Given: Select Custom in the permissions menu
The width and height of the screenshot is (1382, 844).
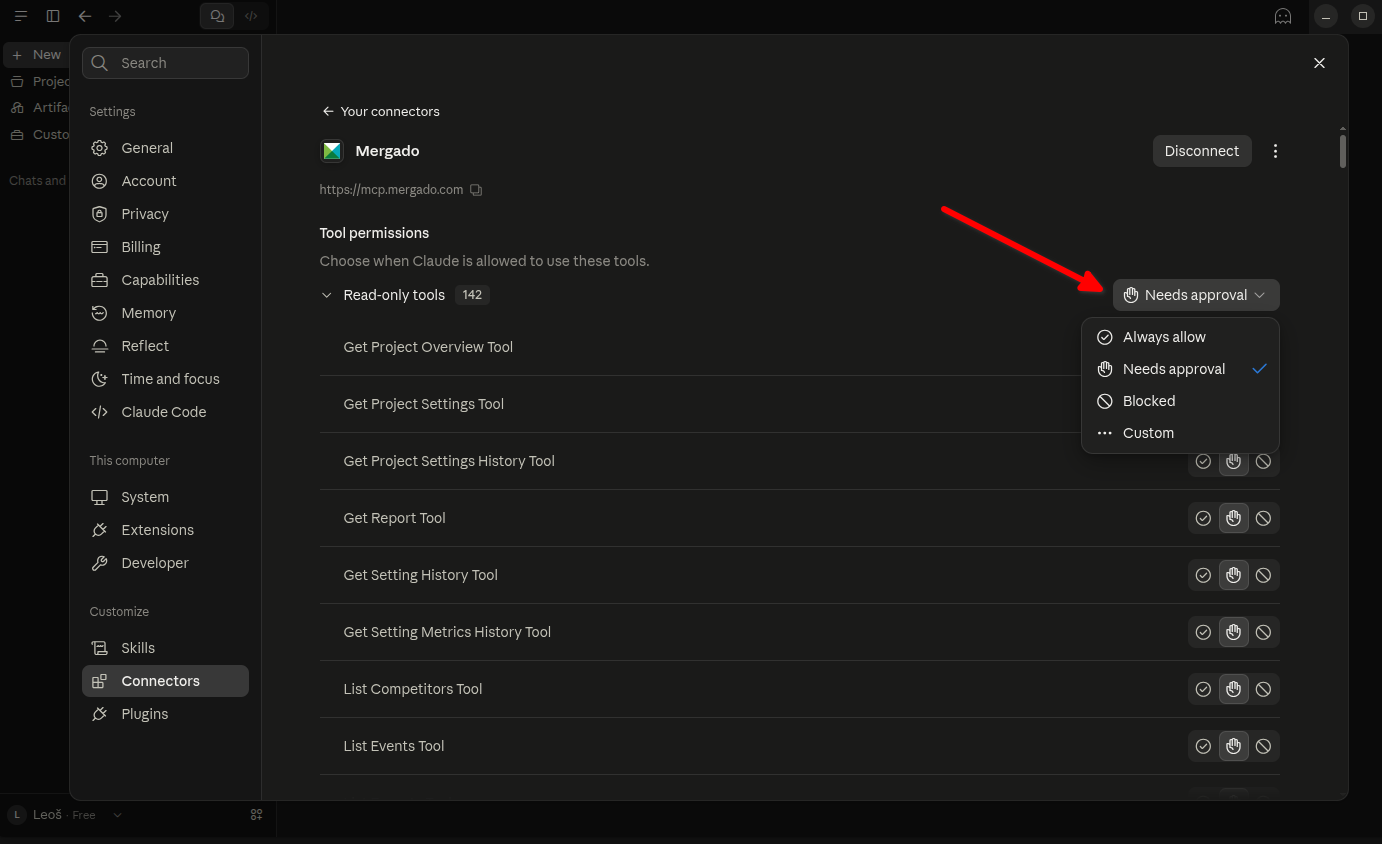Looking at the screenshot, I should coord(1180,433).
